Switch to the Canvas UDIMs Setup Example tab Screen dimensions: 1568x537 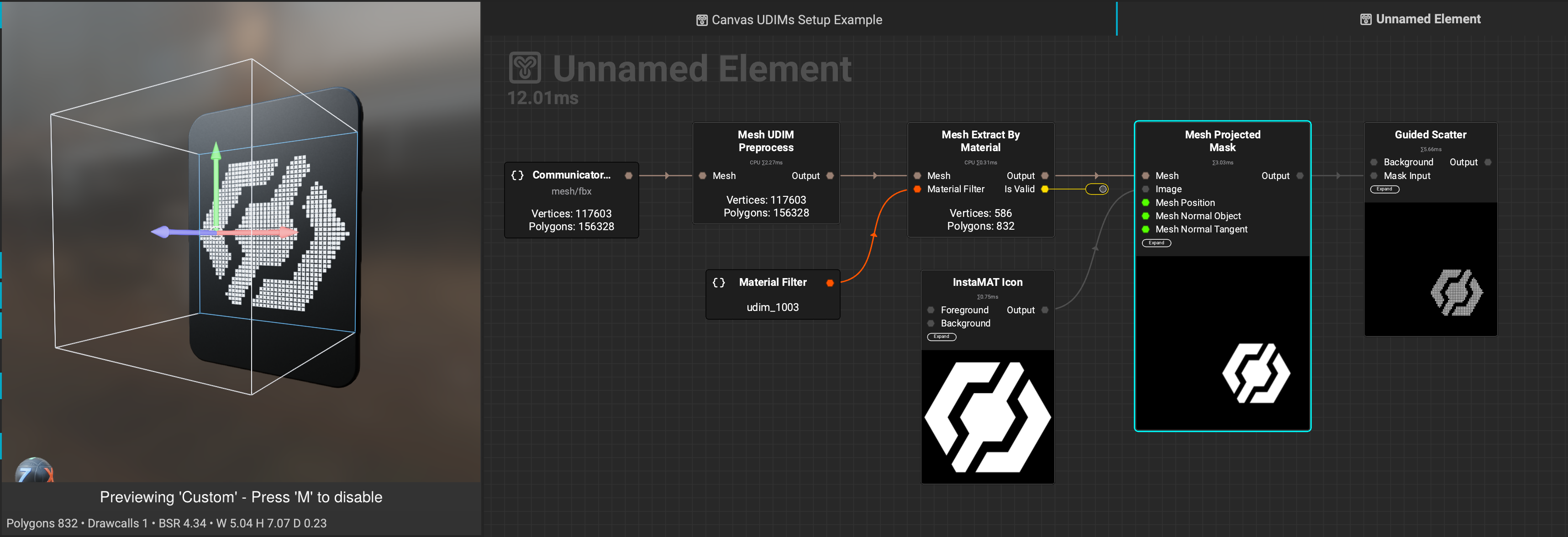pyautogui.click(x=789, y=20)
